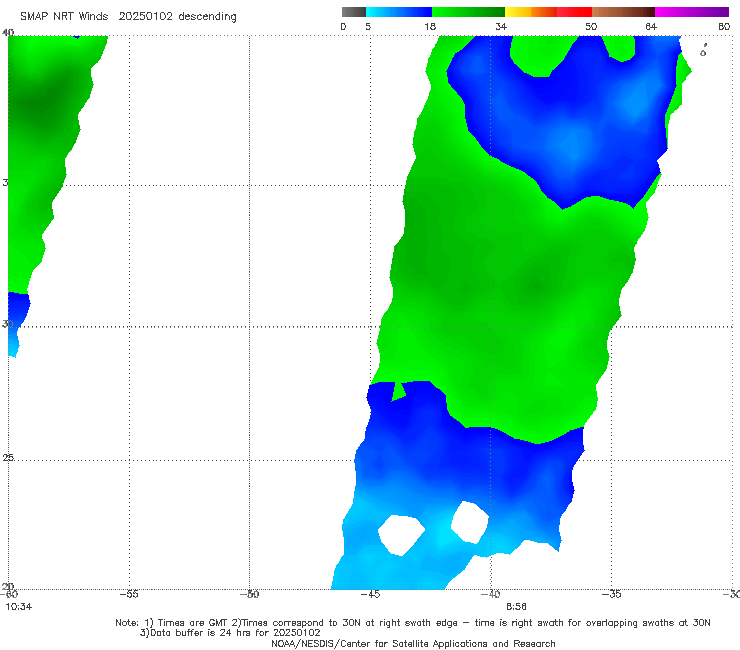The width and height of the screenshot is (740, 650).
Task: Click the note '3)Data buffer is 24 hrs for 20250102'
Action: [x=230, y=633]
